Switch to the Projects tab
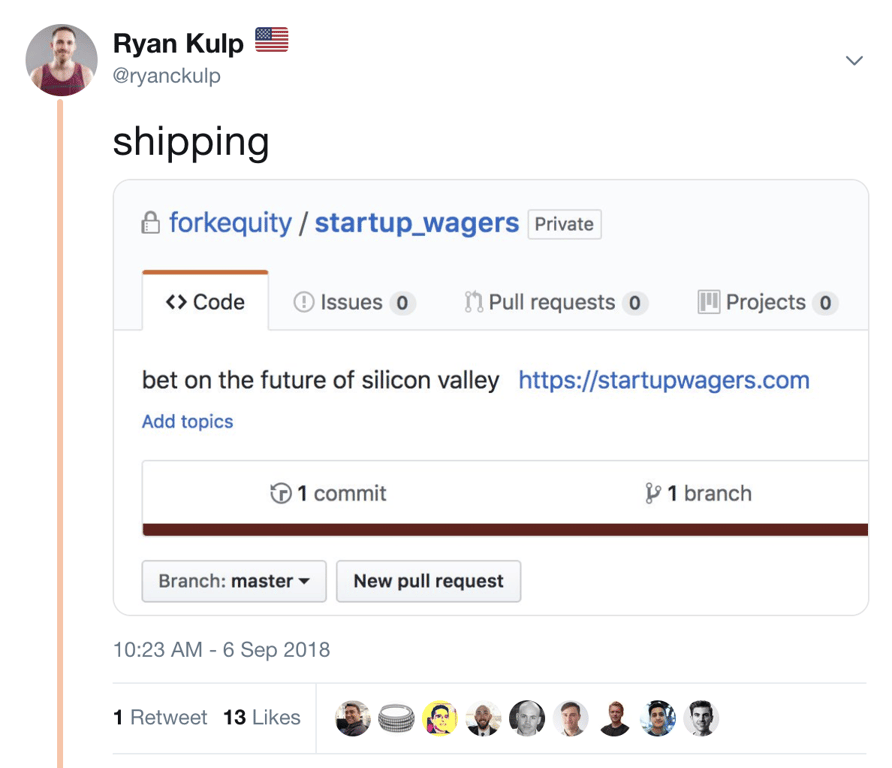 click(766, 301)
